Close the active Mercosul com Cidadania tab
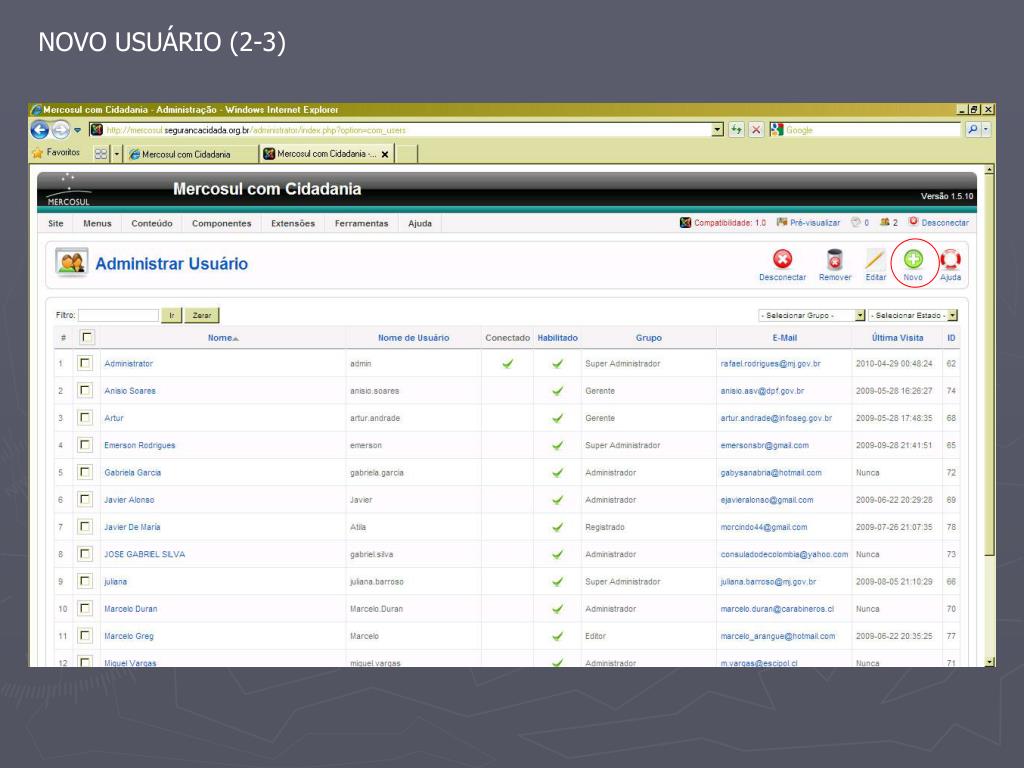This screenshot has width=1024, height=768. pos(385,154)
